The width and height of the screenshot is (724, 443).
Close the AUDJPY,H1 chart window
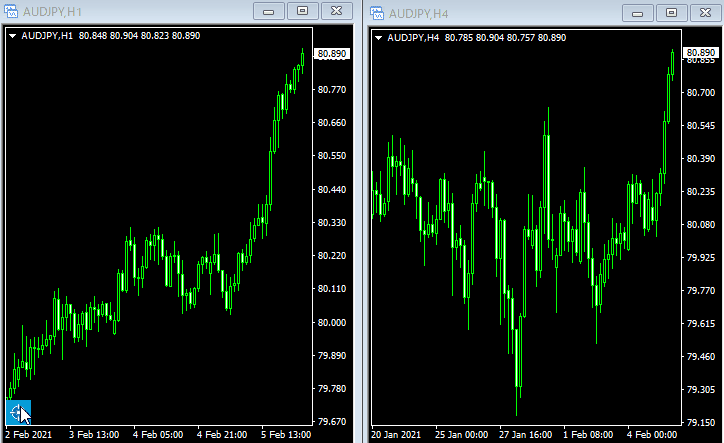pyautogui.click(x=335, y=12)
